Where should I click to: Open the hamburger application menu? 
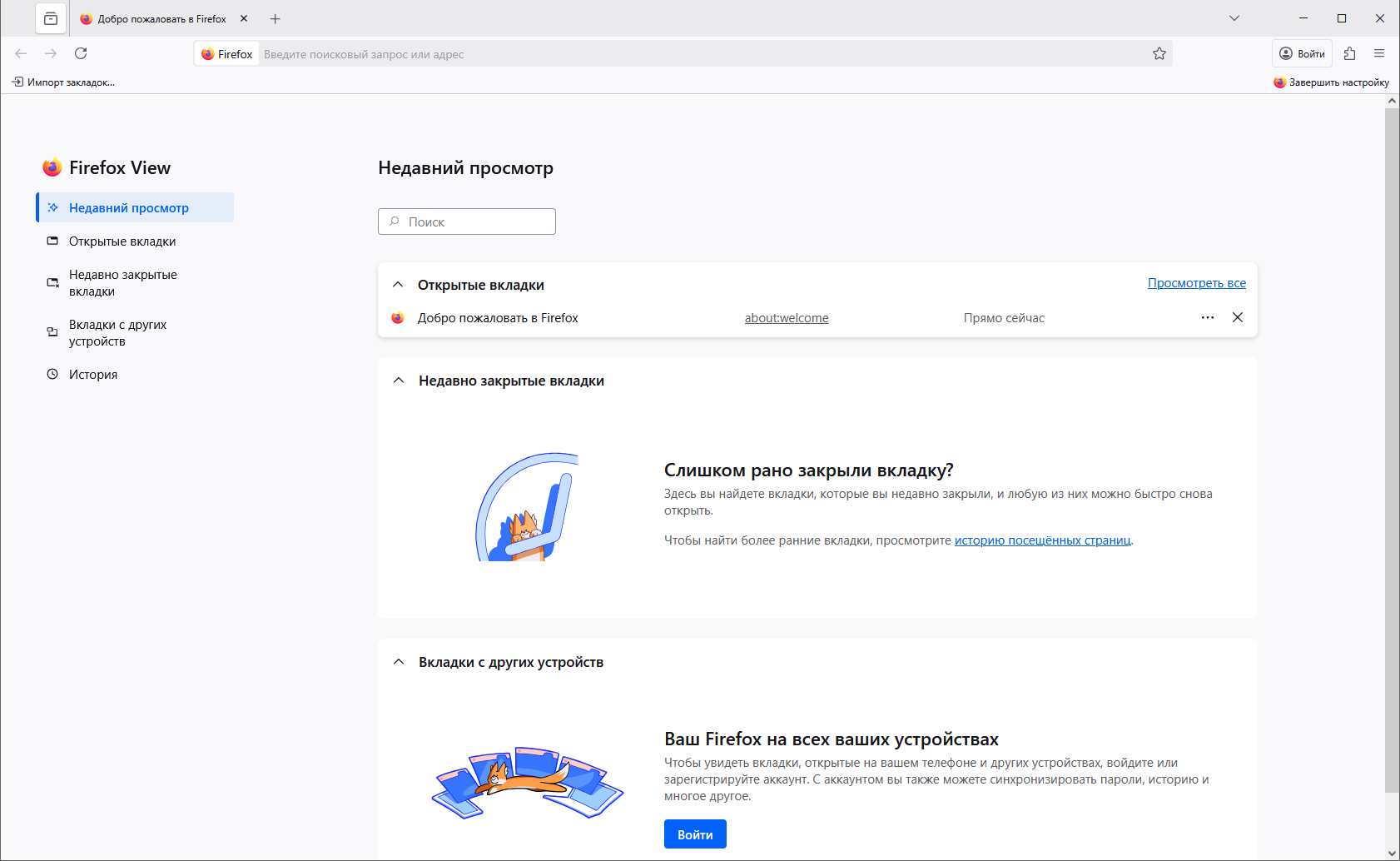[1379, 53]
